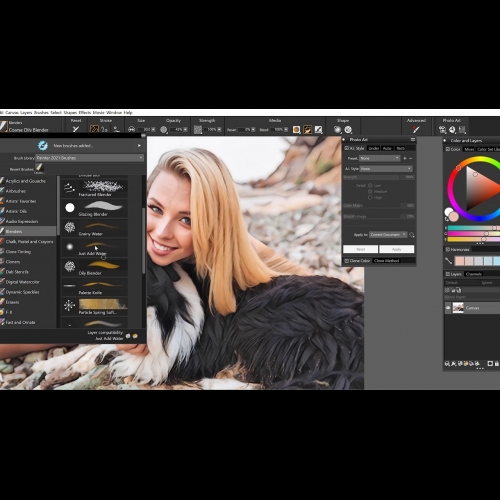Delete preset with the minus icon

410,158
